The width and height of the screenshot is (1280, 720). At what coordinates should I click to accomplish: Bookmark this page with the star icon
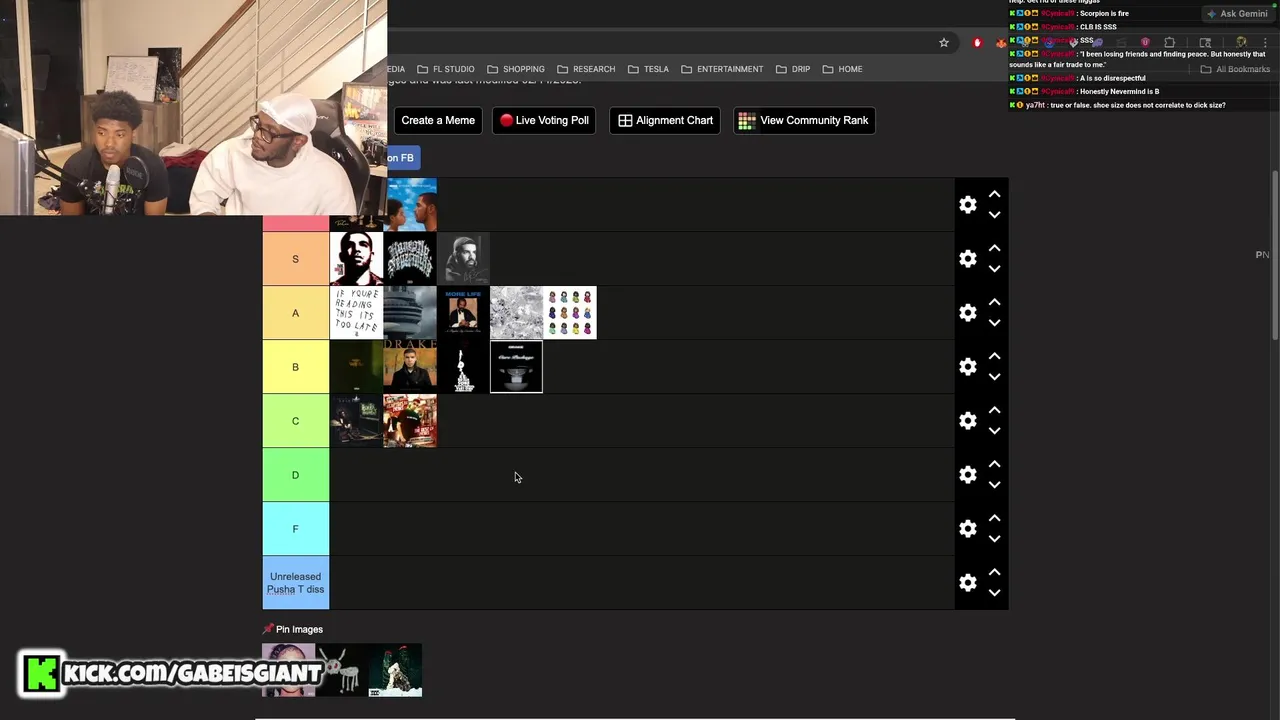click(943, 43)
